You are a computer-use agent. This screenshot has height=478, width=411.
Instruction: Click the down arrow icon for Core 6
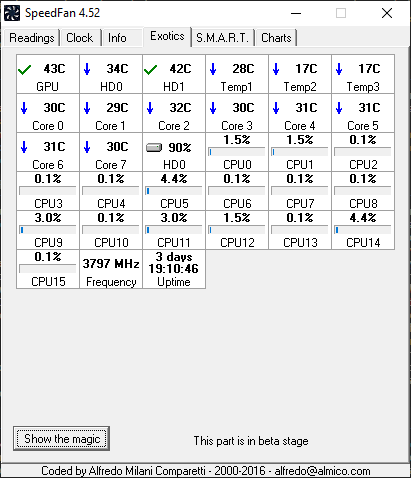click(x=24, y=147)
